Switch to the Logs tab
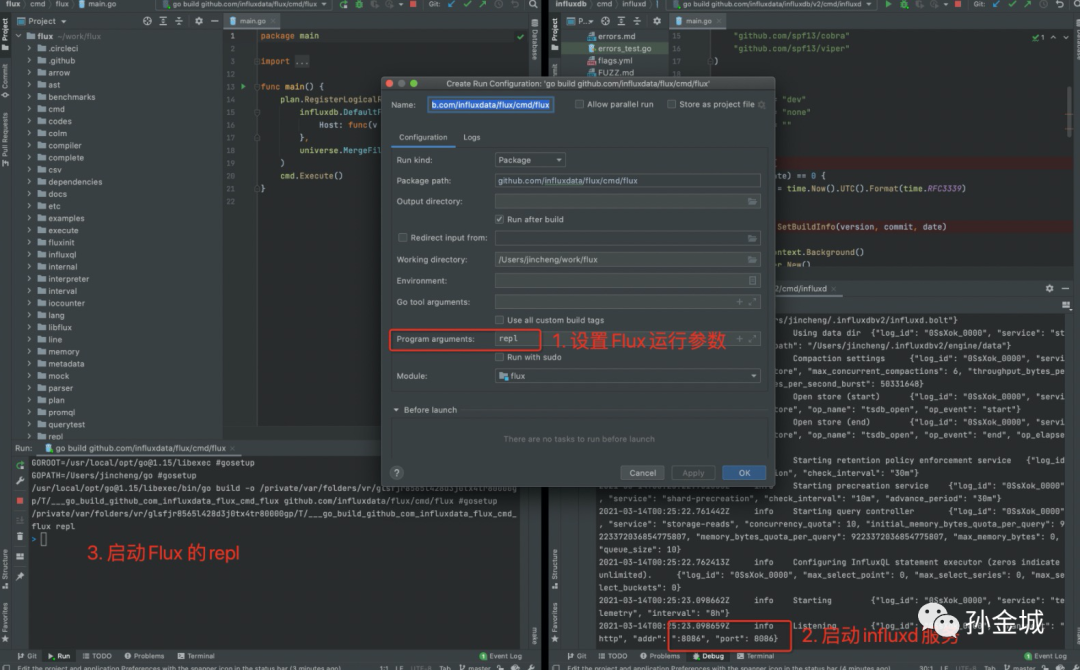This screenshot has height=670, width=1080. (x=471, y=137)
